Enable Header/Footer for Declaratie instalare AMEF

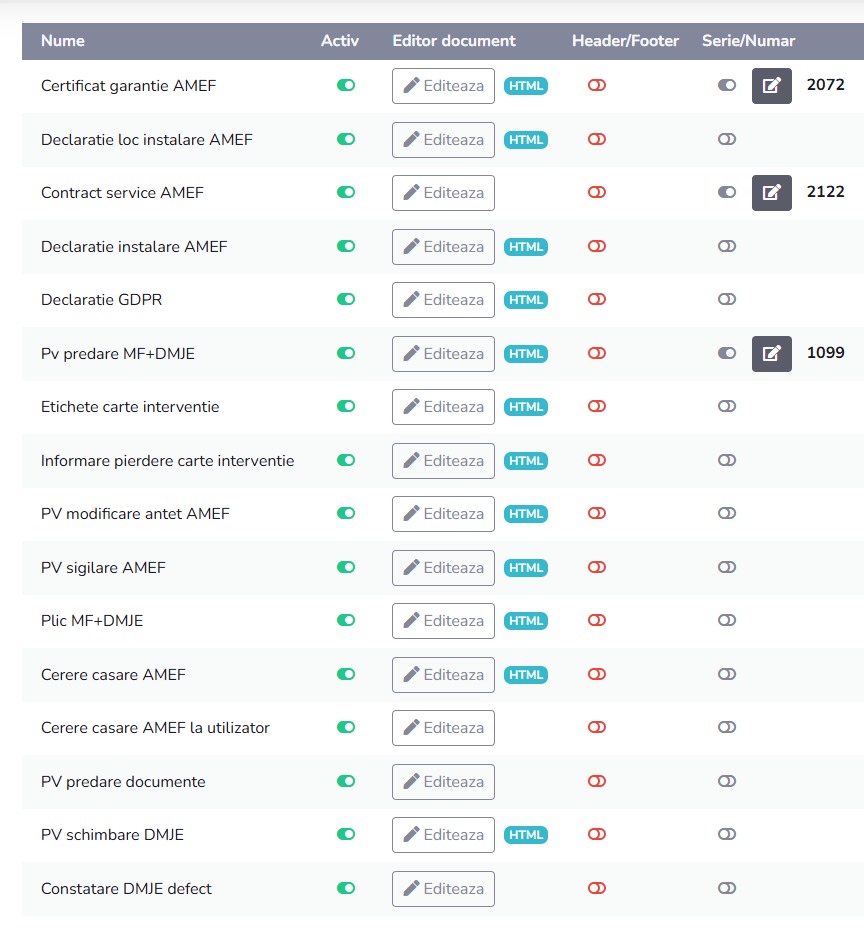point(597,247)
